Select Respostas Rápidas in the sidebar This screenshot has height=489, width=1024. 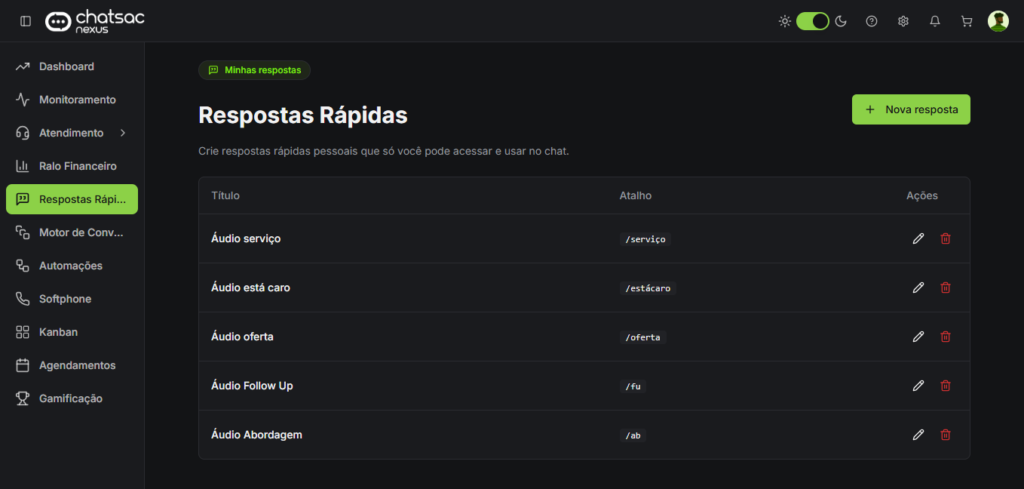point(72,199)
